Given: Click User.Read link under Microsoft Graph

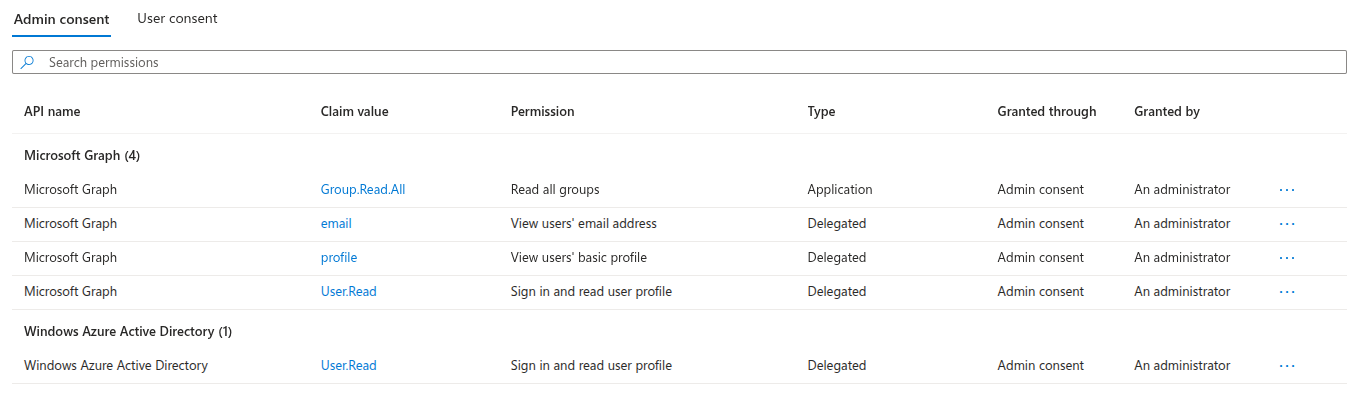Looking at the screenshot, I should [348, 292].
